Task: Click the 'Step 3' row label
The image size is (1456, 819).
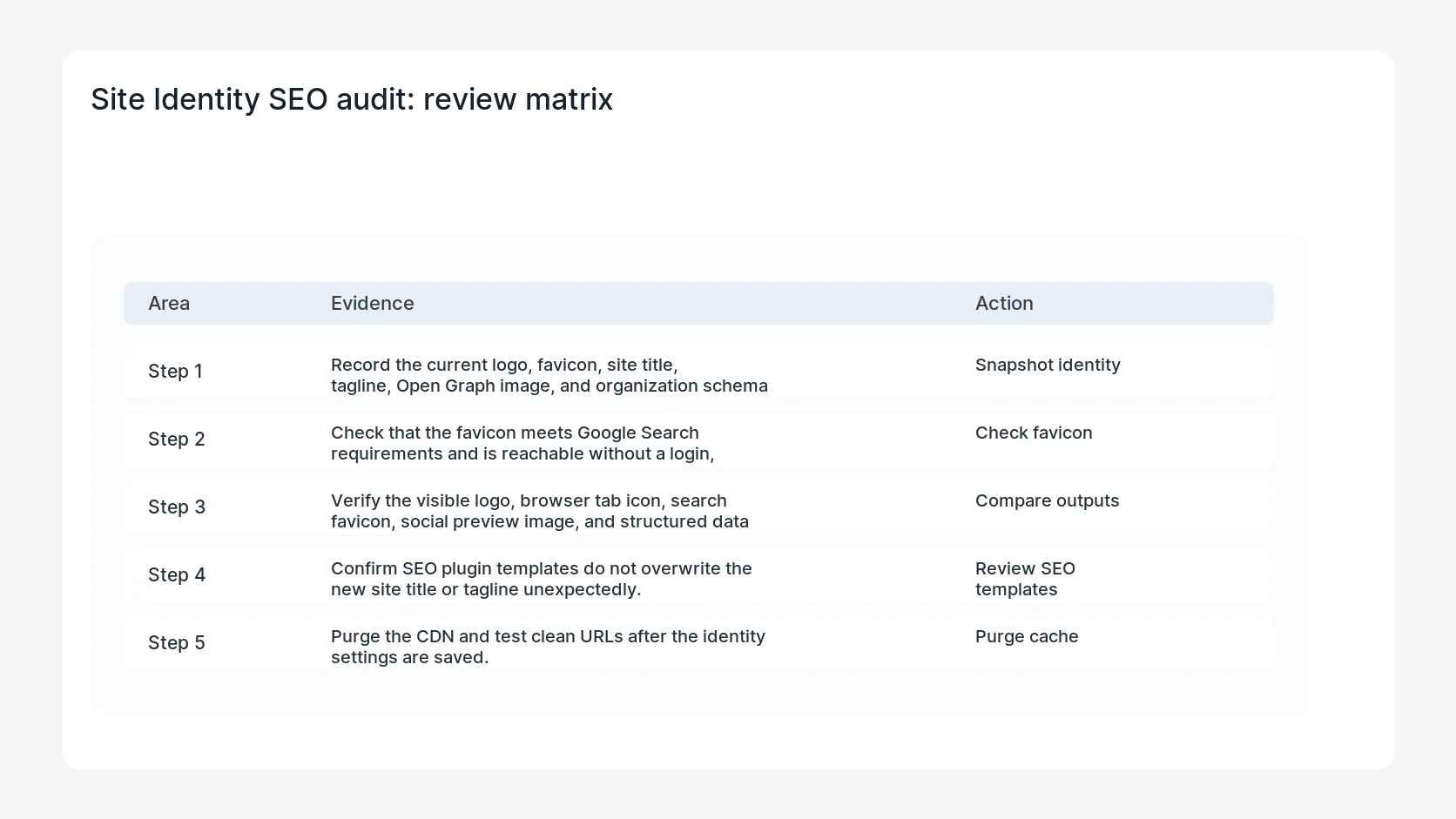Action: click(x=177, y=507)
